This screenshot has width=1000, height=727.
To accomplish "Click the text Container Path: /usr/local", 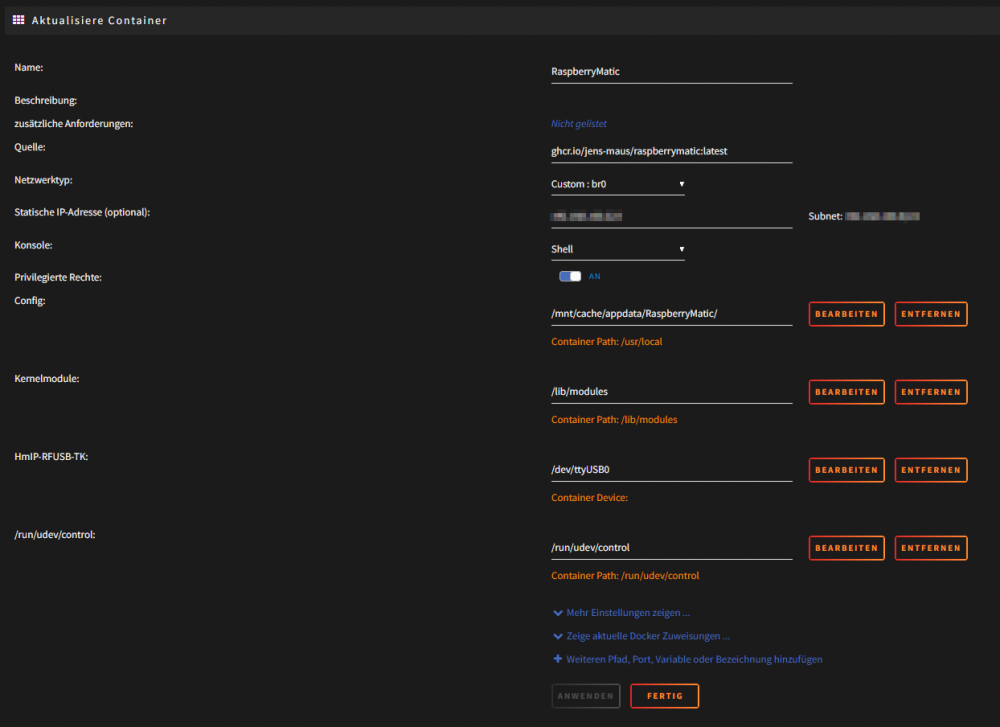I will click(x=607, y=342).
